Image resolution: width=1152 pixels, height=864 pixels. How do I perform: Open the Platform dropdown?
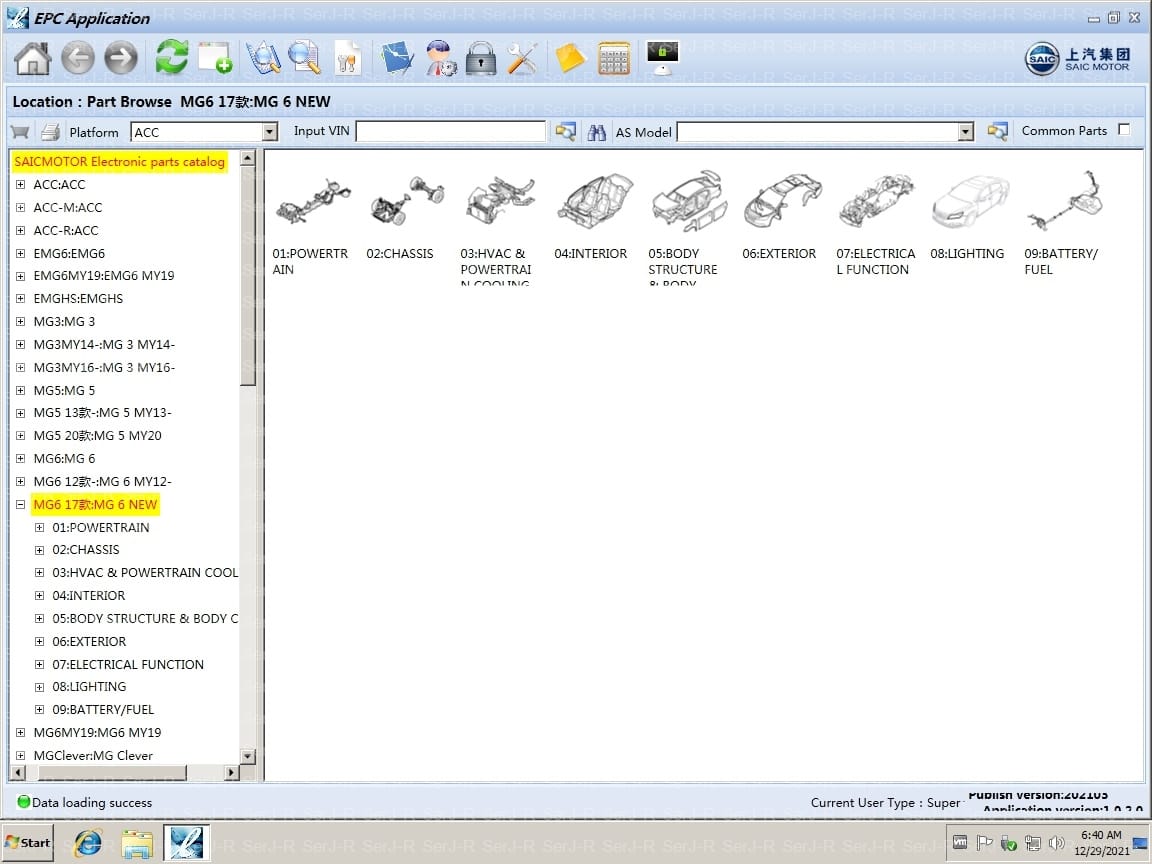270,132
